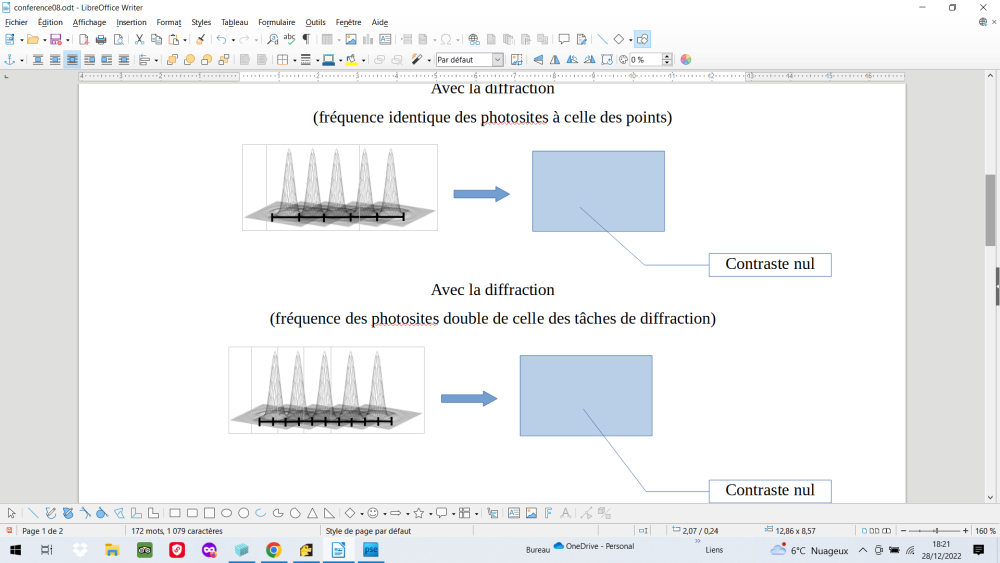Expand the Symbol Shapes smiley dropdown arrow
Image resolution: width=1000 pixels, height=563 pixels.
(384, 514)
